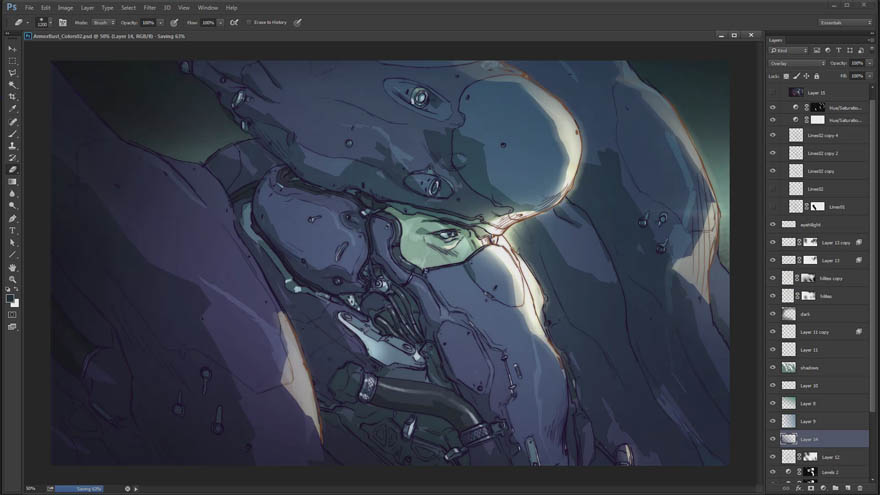Toggle Quick Mask mode
880x495 pixels.
[12, 315]
